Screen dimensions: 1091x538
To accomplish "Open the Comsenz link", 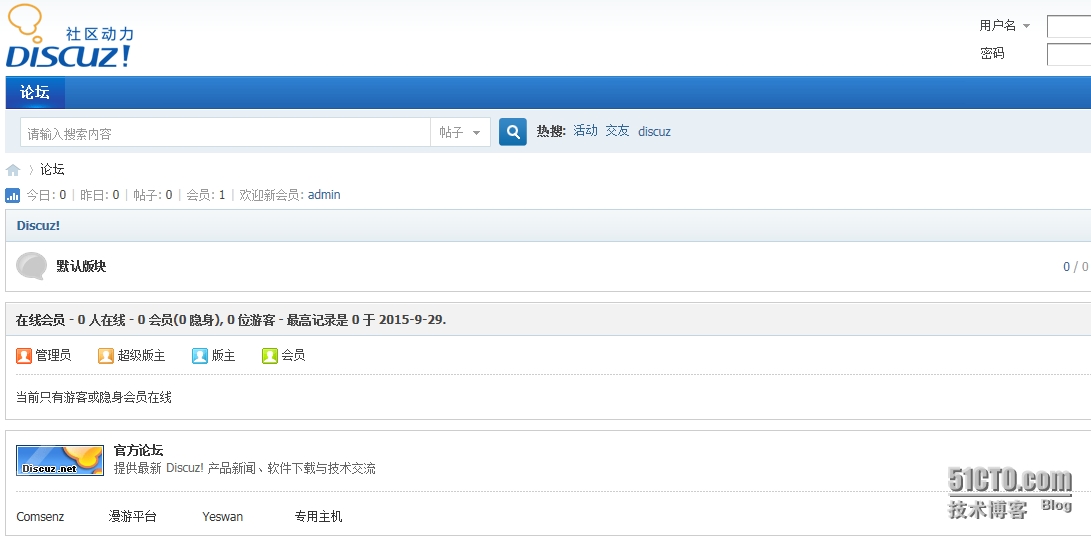I will tap(40, 516).
